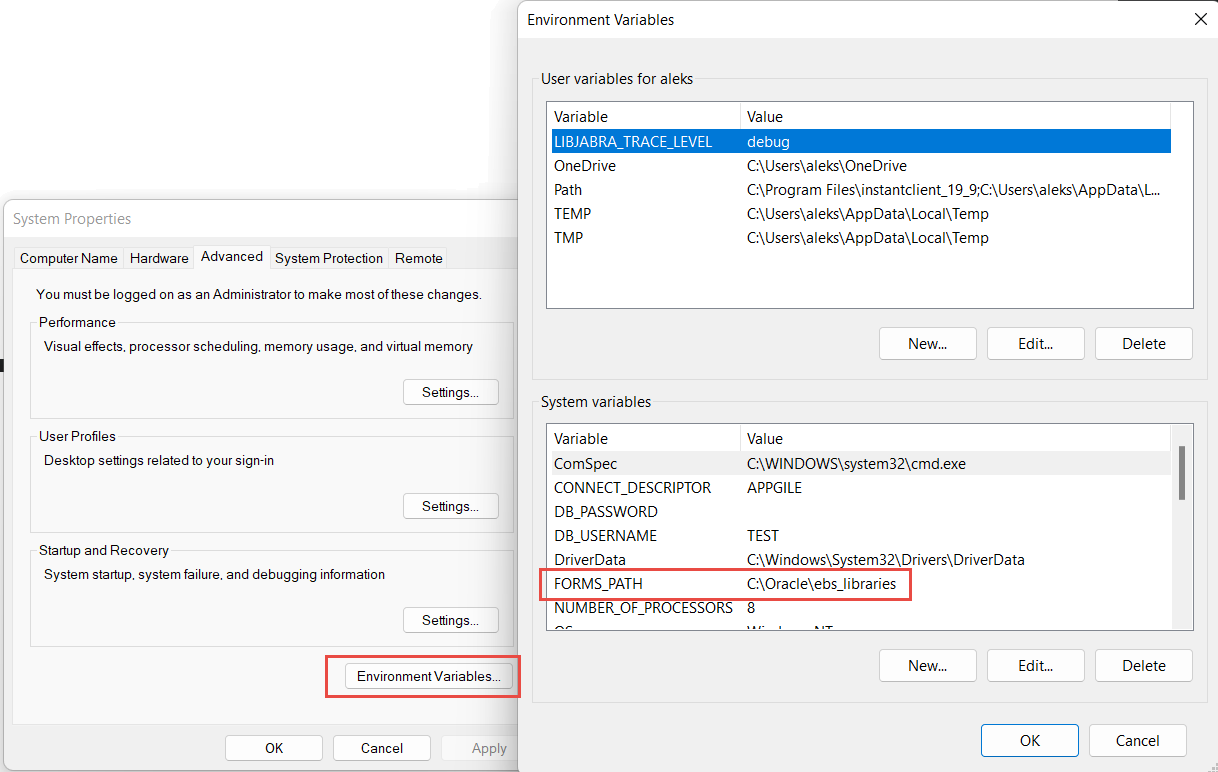
Task: Click the APPGILE value cell
Action: click(774, 488)
